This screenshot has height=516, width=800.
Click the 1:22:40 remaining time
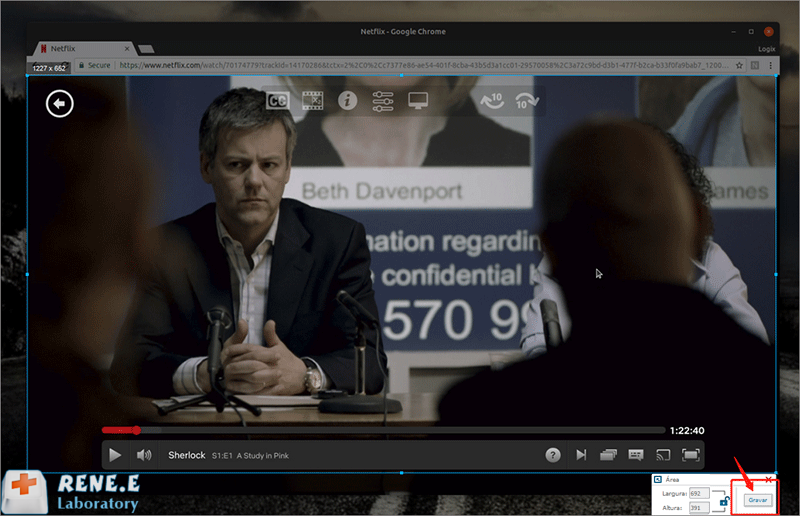(687, 431)
